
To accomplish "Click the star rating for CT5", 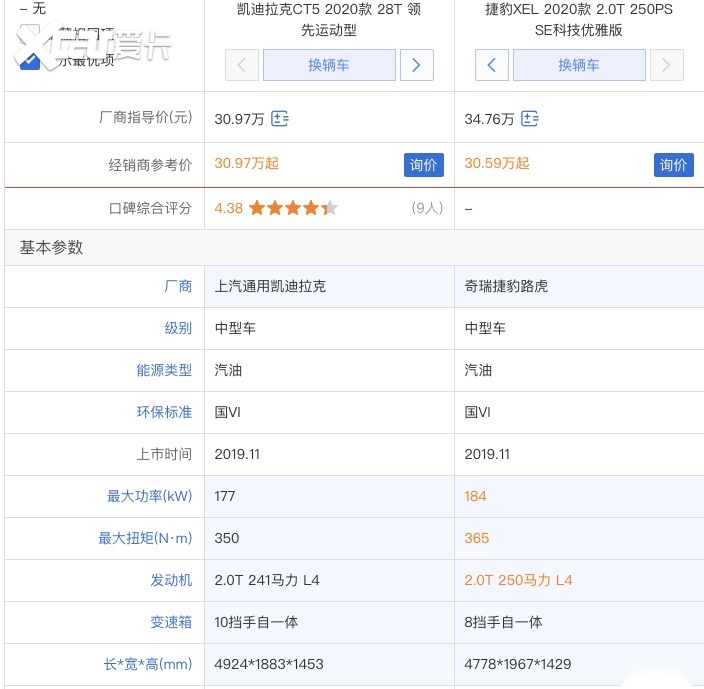I will [x=293, y=208].
